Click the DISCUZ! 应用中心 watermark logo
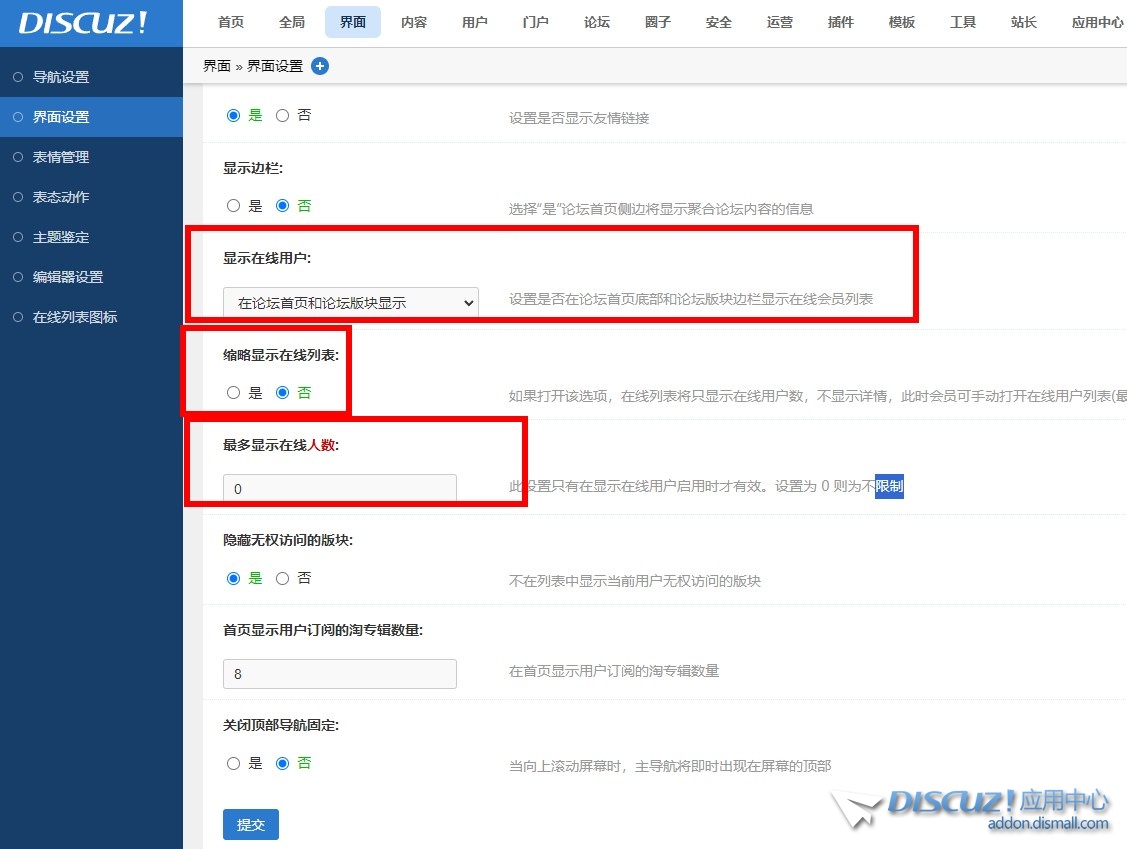Viewport: 1127px width, 849px height. (972, 808)
